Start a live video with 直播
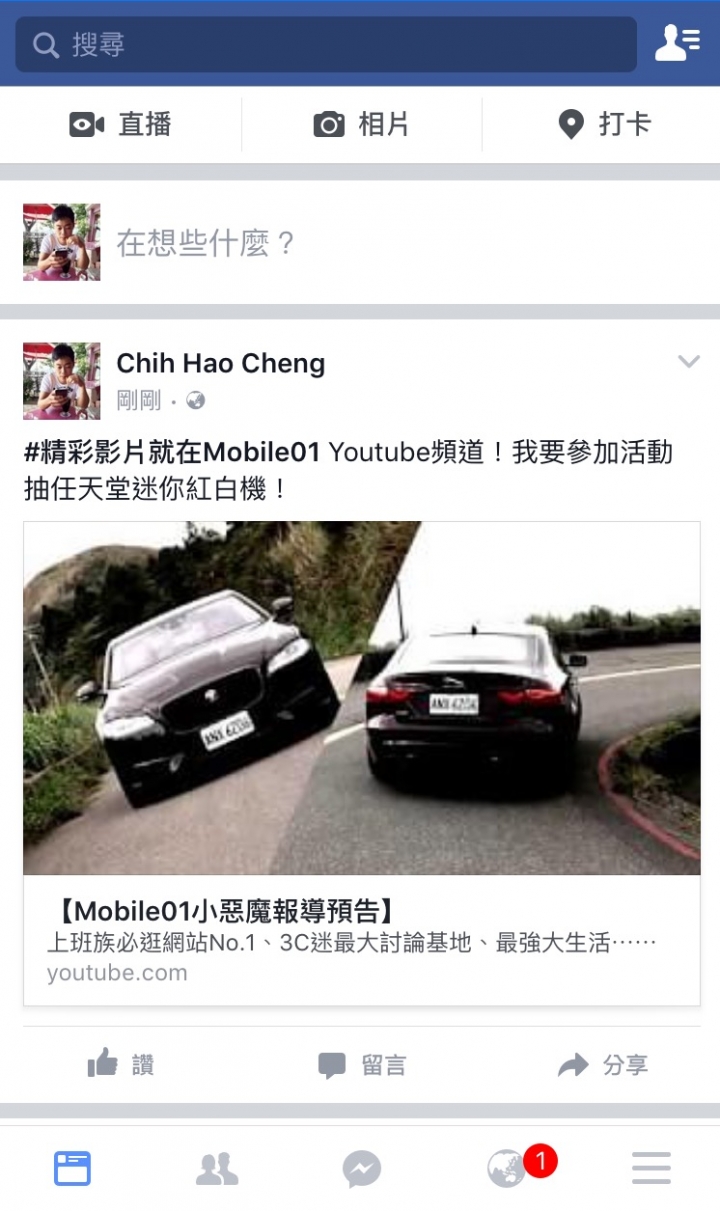720x1211 pixels. (x=120, y=124)
